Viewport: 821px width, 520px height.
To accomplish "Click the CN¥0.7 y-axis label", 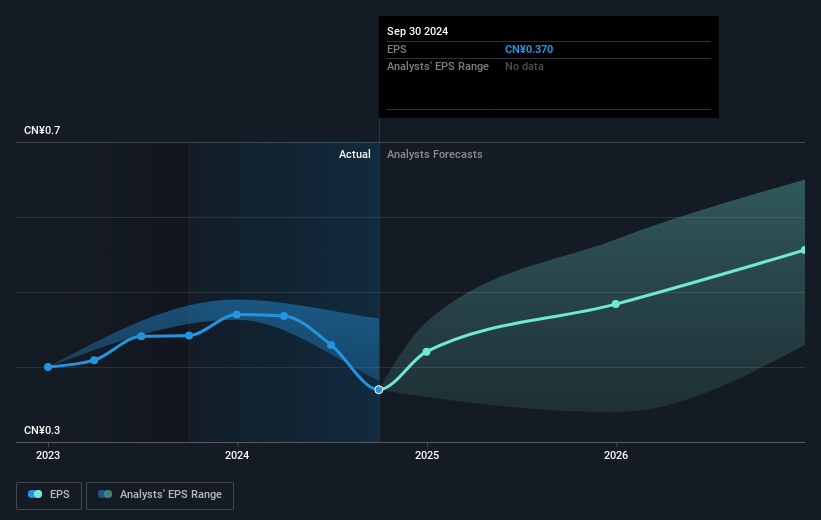I will 42,130.
